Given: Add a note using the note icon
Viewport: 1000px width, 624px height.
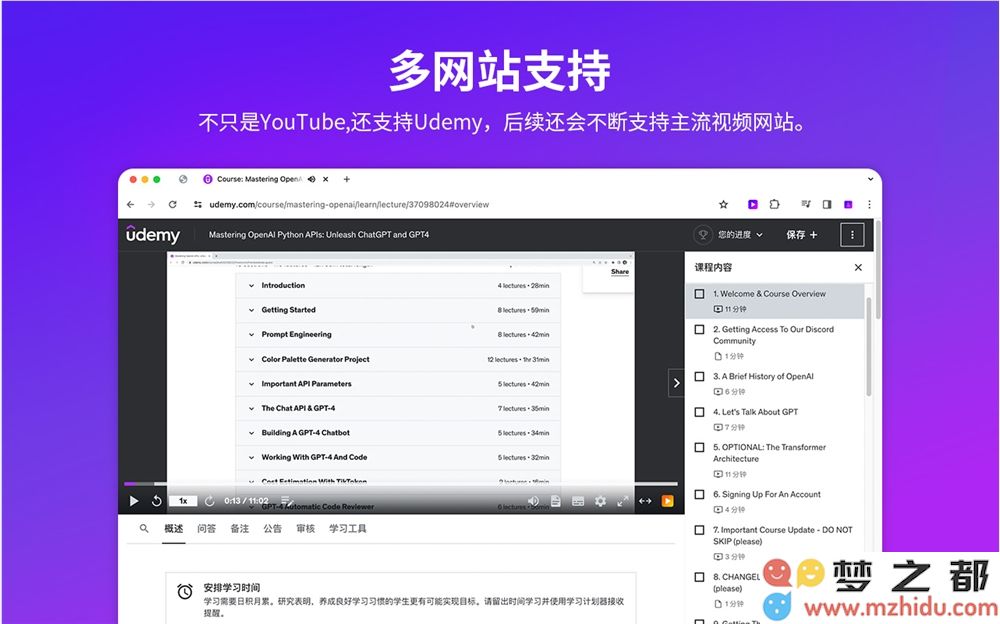Looking at the screenshot, I should click(x=287, y=501).
